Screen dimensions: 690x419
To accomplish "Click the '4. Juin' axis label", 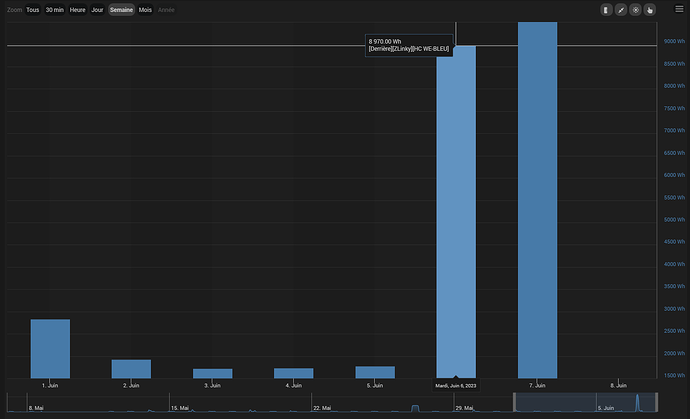I will pyautogui.click(x=294, y=386).
